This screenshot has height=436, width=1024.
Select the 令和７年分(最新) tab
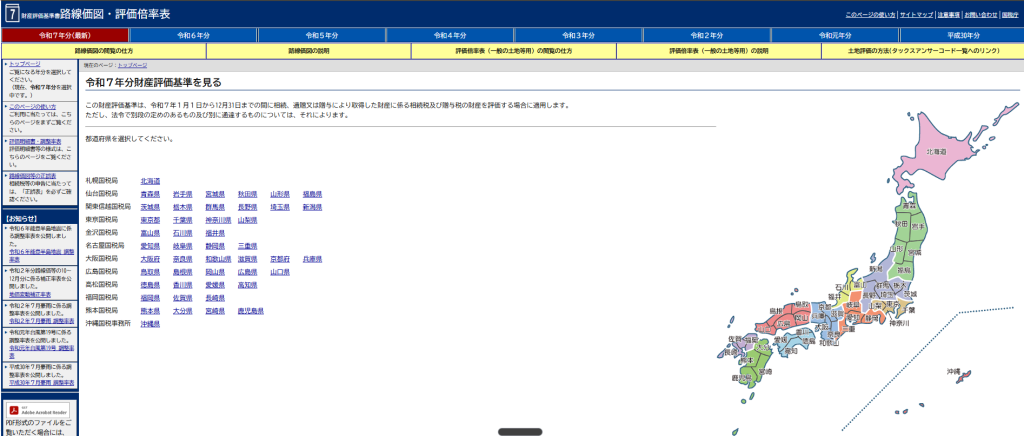pos(64,35)
